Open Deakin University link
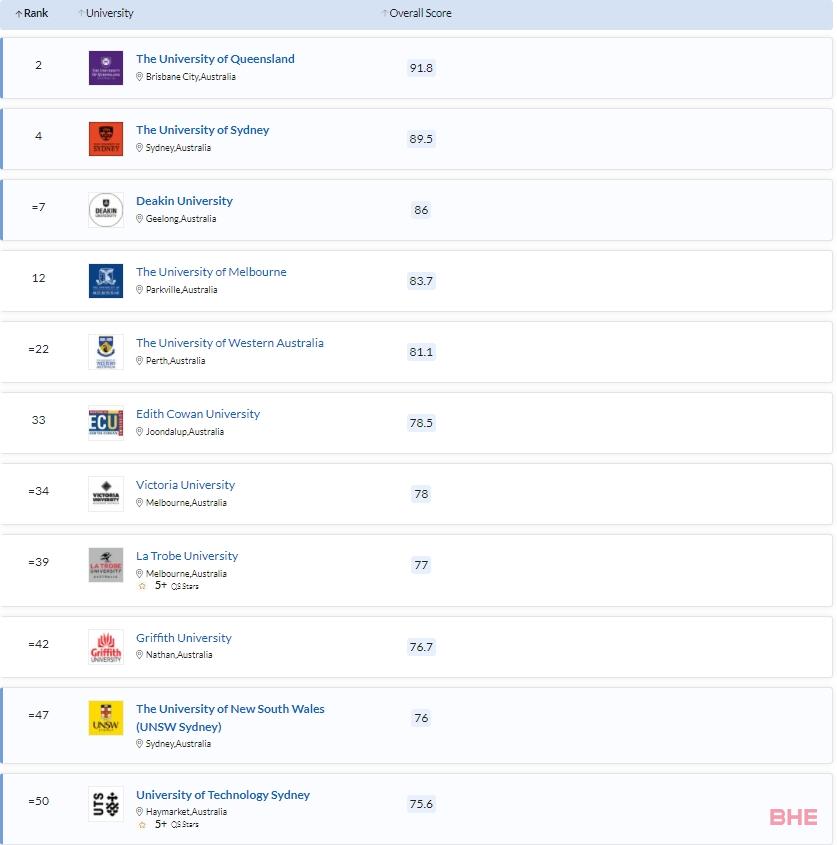Image resolution: width=837 pixels, height=845 pixels. 184,201
